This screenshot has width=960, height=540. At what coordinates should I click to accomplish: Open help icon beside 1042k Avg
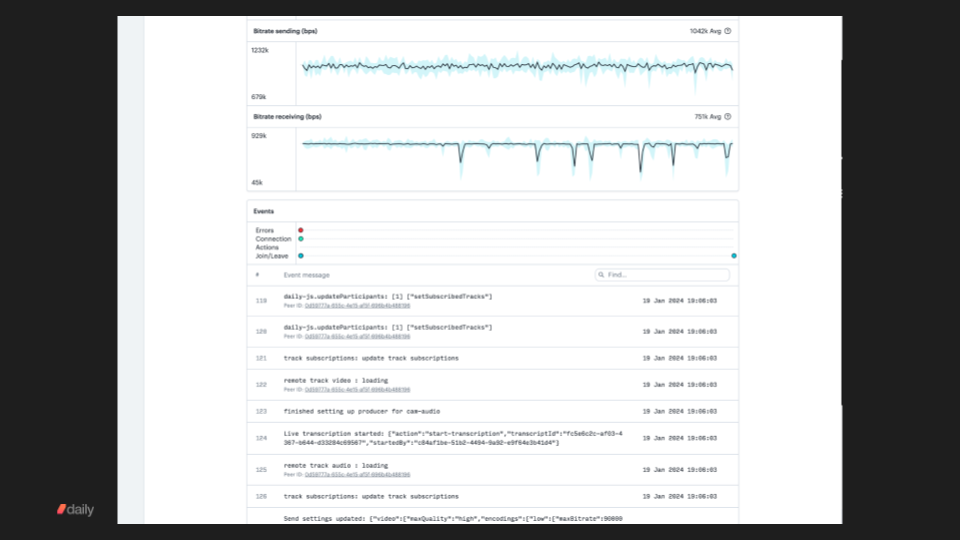[x=727, y=31]
